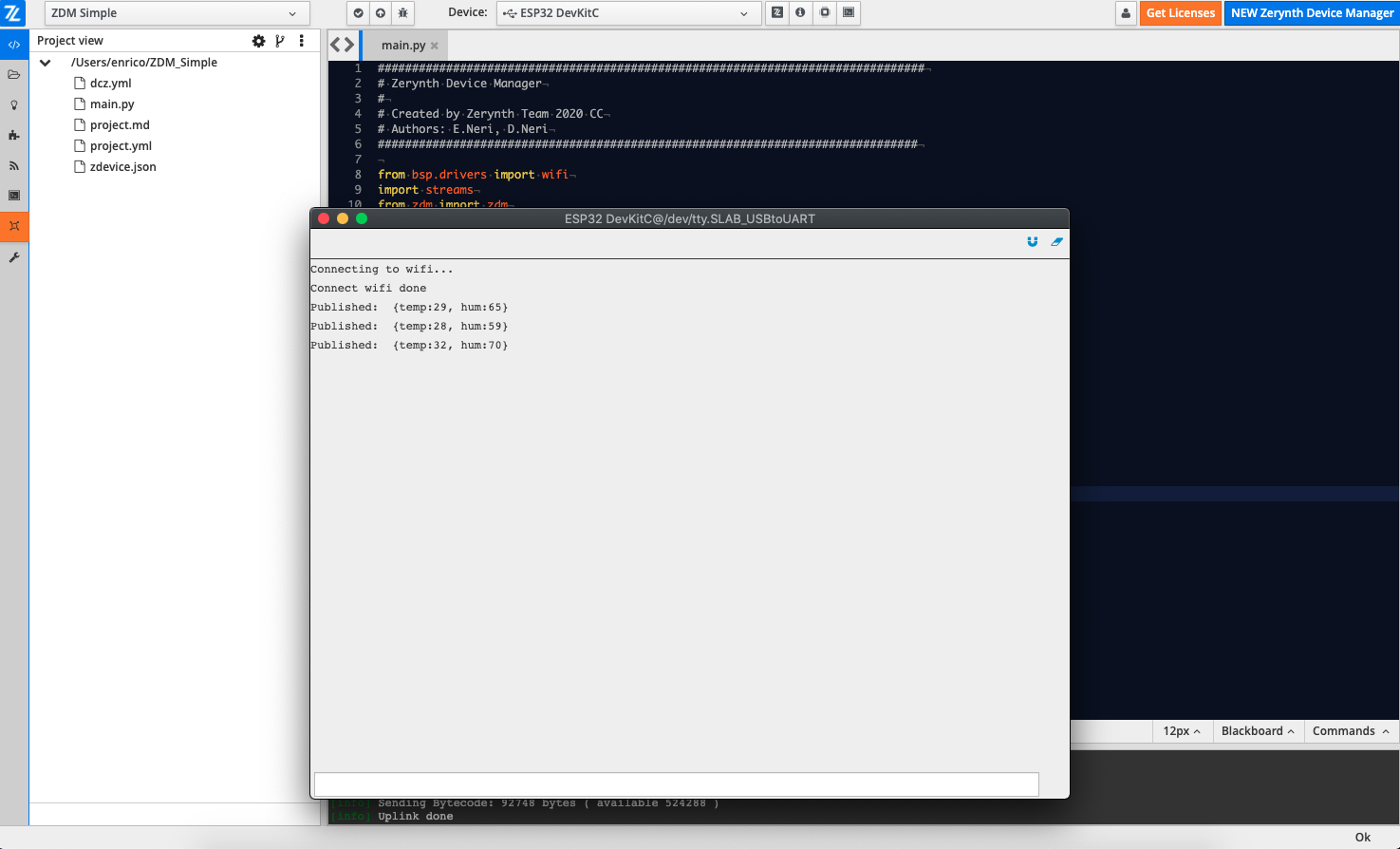Click the 'temp:28, hum:59' published line

pyautogui.click(x=409, y=327)
